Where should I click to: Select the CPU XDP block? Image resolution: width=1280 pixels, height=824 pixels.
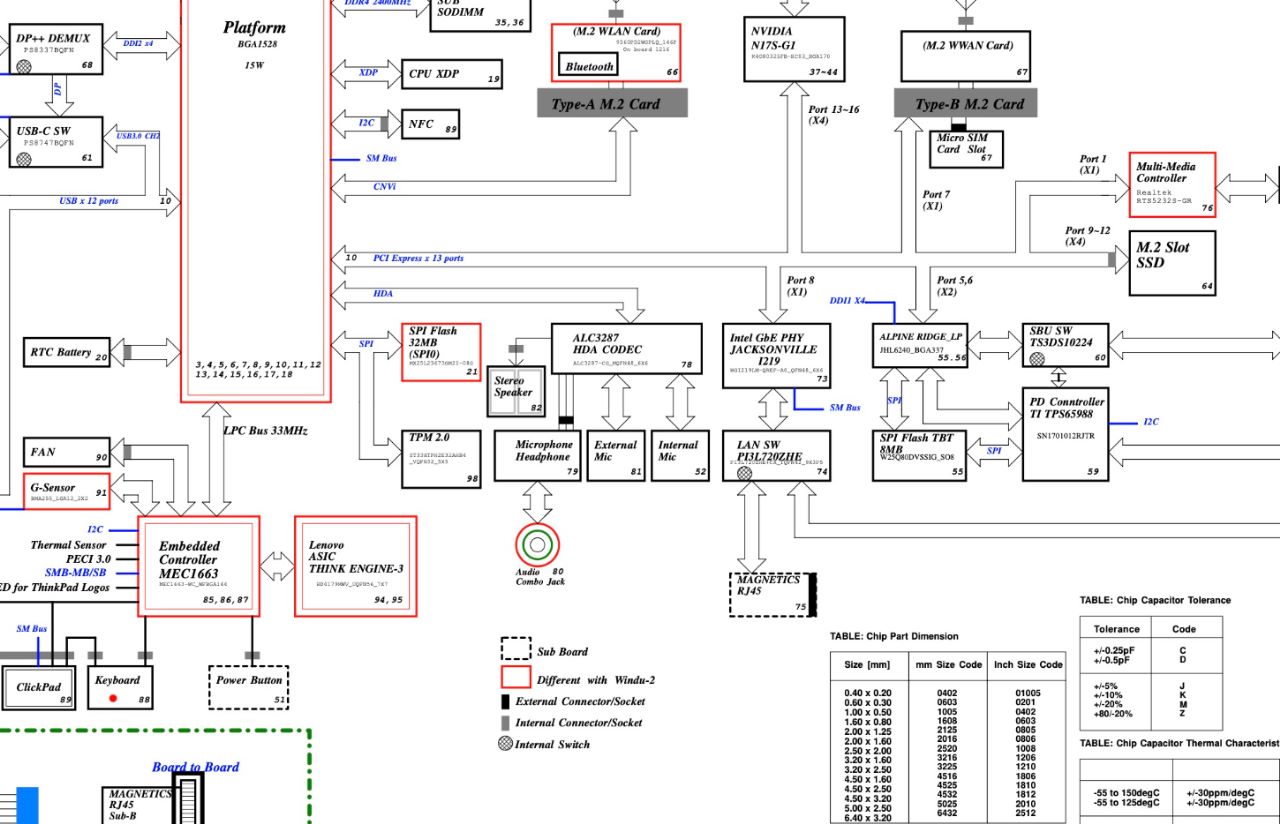pos(451,75)
